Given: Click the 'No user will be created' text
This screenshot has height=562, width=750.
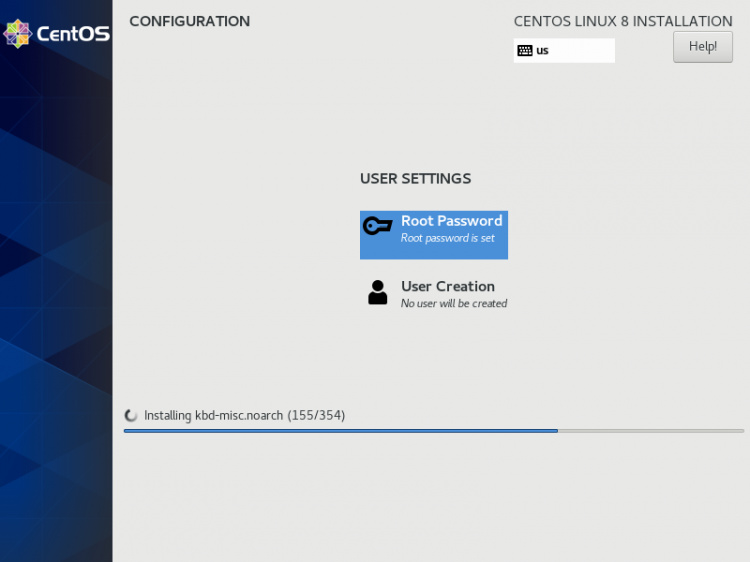Looking at the screenshot, I should click(x=453, y=303).
